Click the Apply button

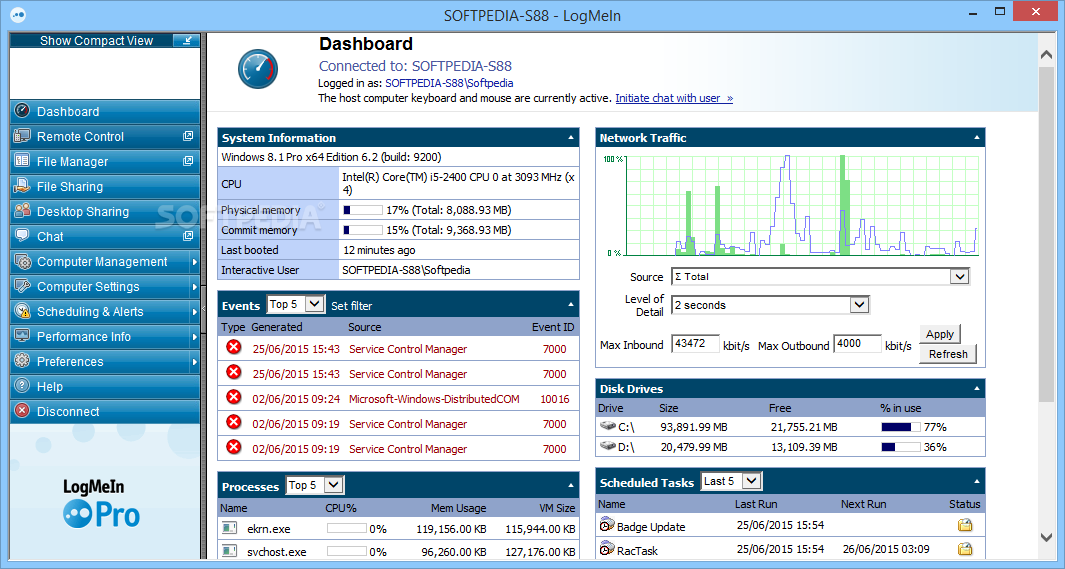[x=939, y=334]
